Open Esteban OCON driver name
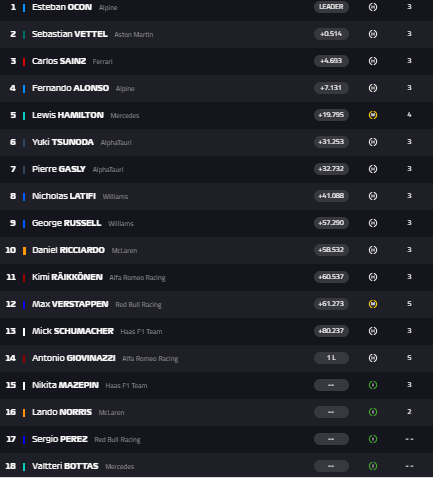The width and height of the screenshot is (433, 479). point(62,7)
